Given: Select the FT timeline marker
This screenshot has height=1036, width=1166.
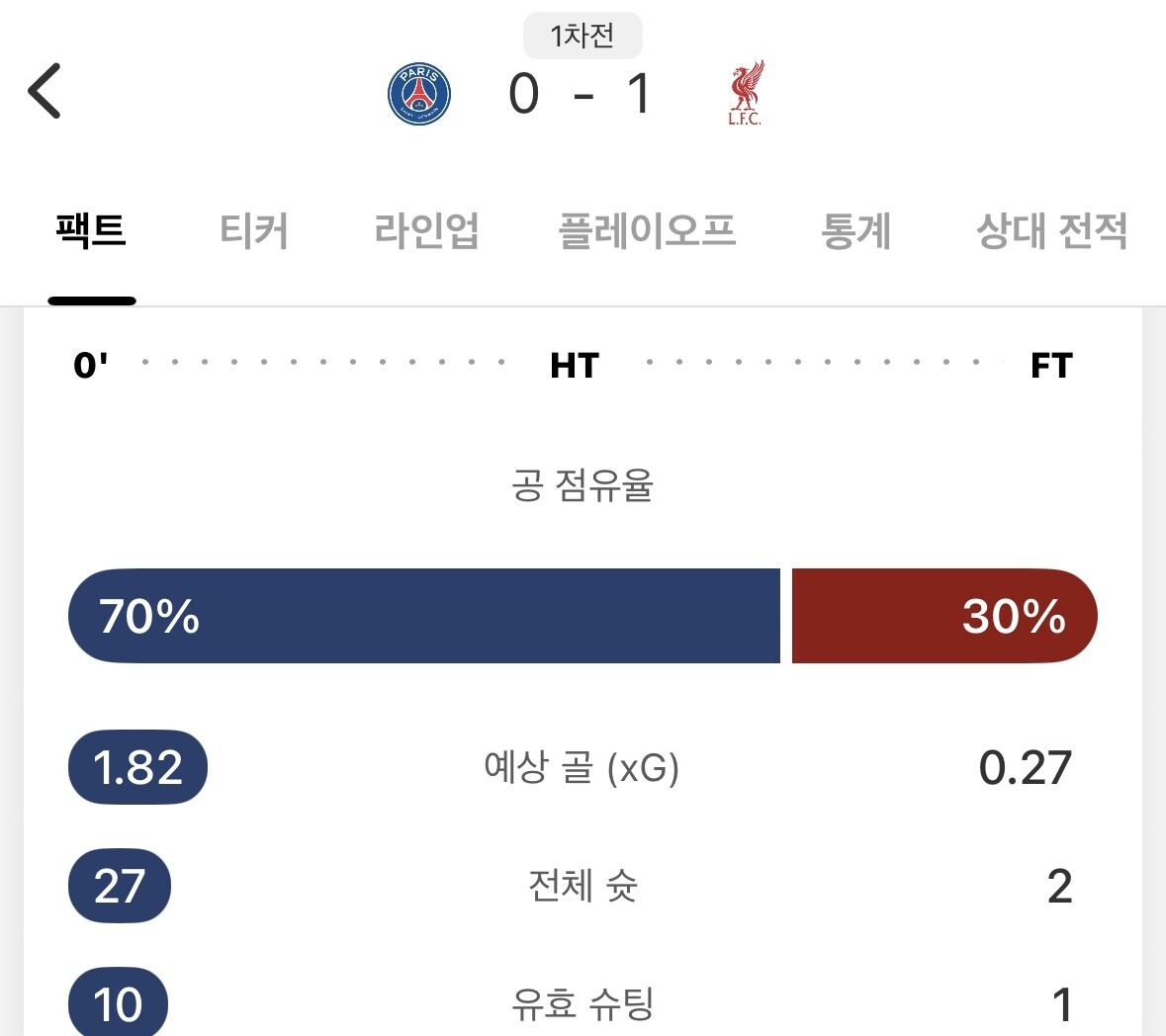Looking at the screenshot, I should coord(1051,365).
